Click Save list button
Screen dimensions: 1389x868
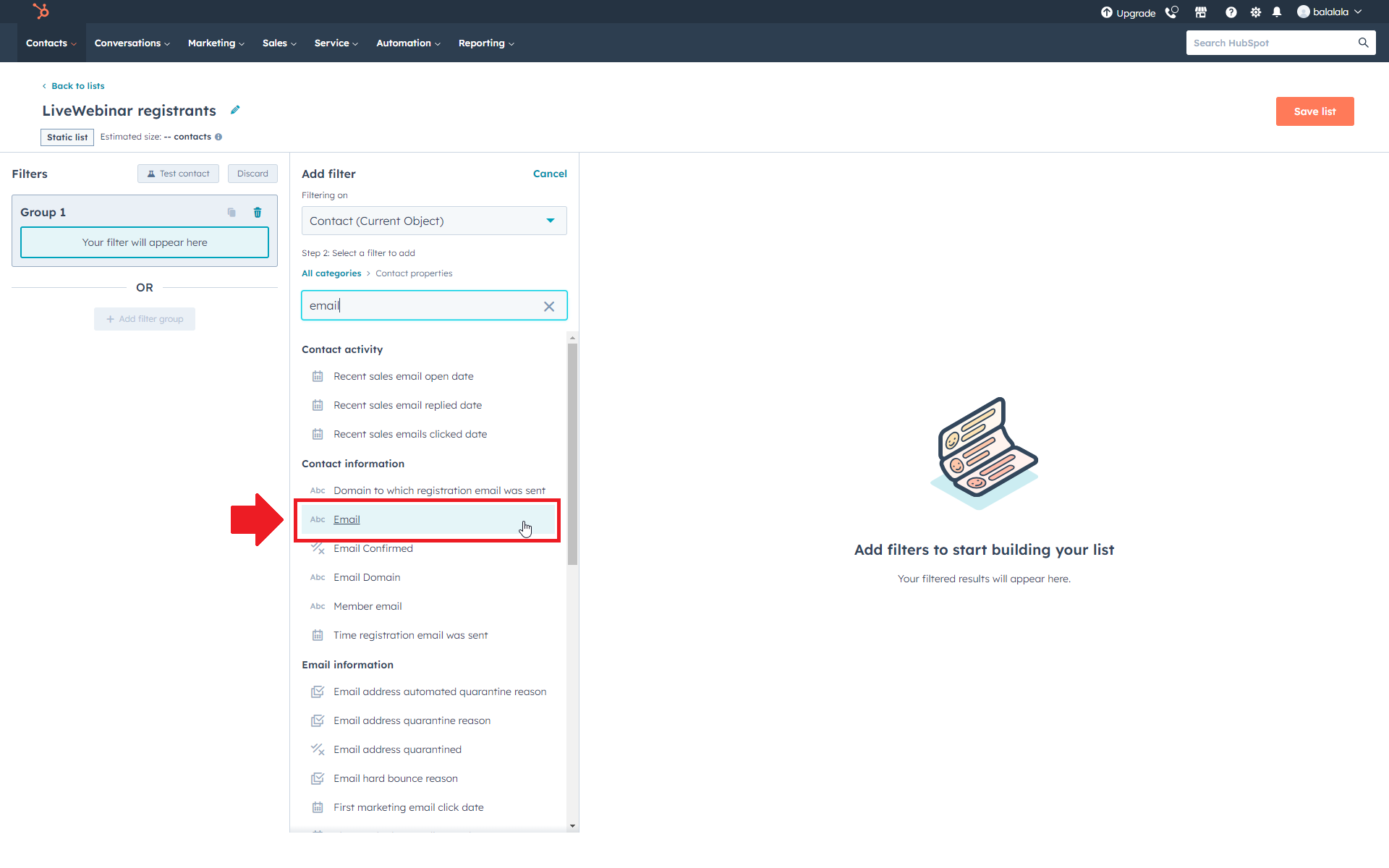pos(1314,111)
